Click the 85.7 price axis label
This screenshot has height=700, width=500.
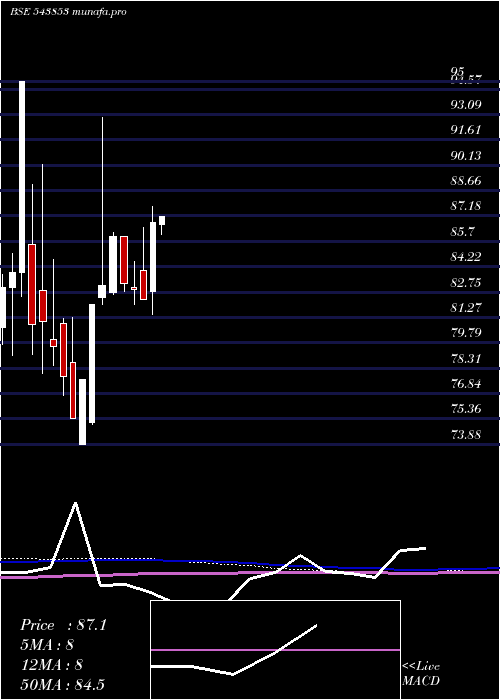coord(463,231)
